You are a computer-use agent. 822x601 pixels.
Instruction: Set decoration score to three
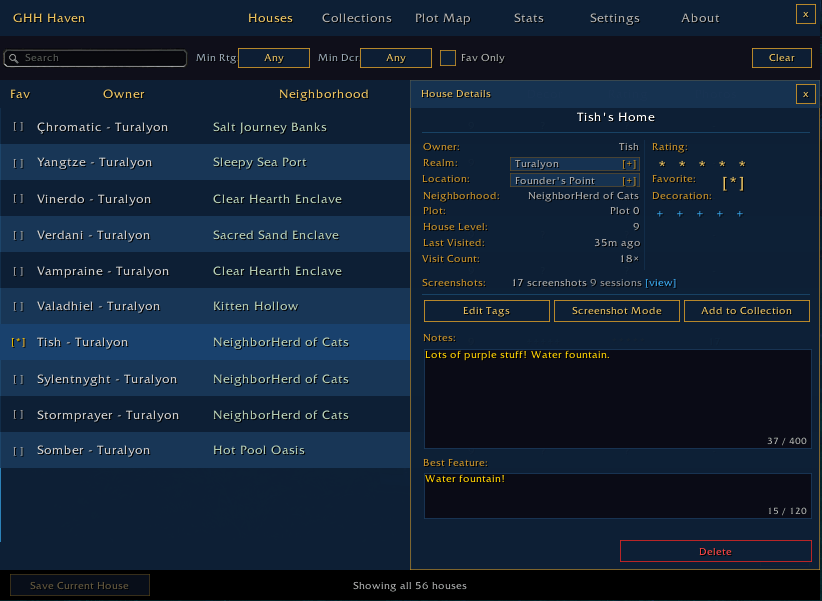[699, 214]
